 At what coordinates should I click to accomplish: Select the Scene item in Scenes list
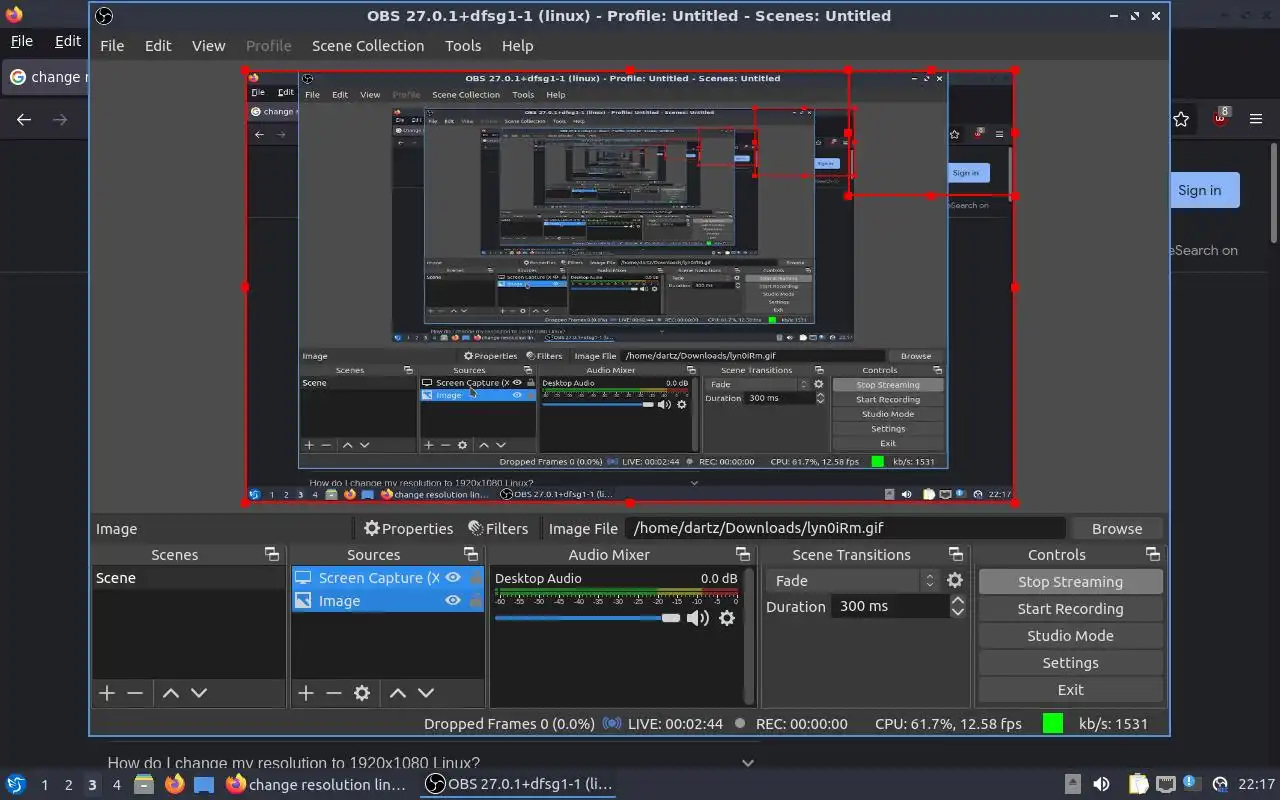(189, 577)
